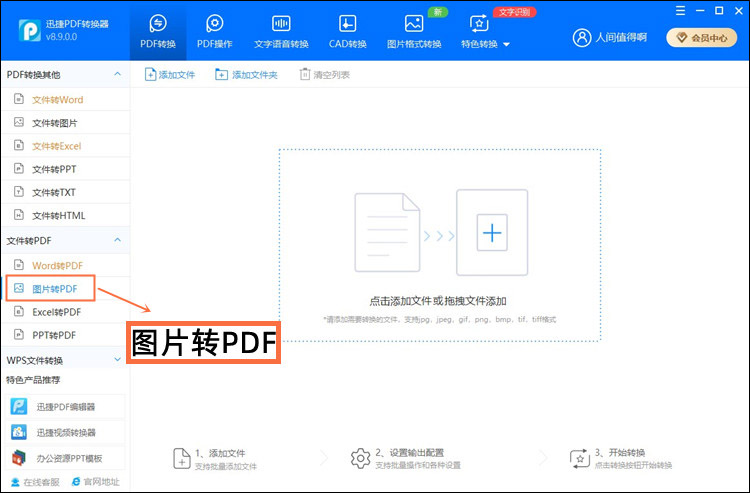Select Word转PDF in the sidebar
This screenshot has width=750, height=493.
click(66, 265)
